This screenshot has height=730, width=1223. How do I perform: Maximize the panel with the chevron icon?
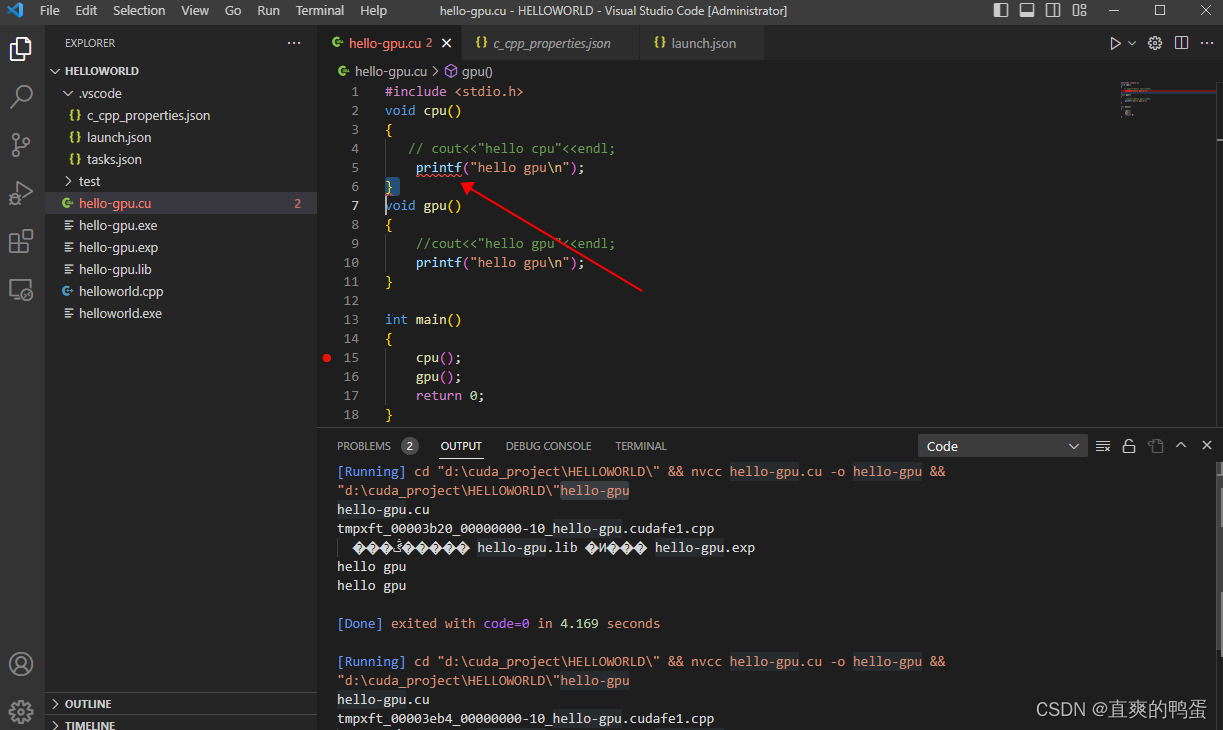[1181, 446]
